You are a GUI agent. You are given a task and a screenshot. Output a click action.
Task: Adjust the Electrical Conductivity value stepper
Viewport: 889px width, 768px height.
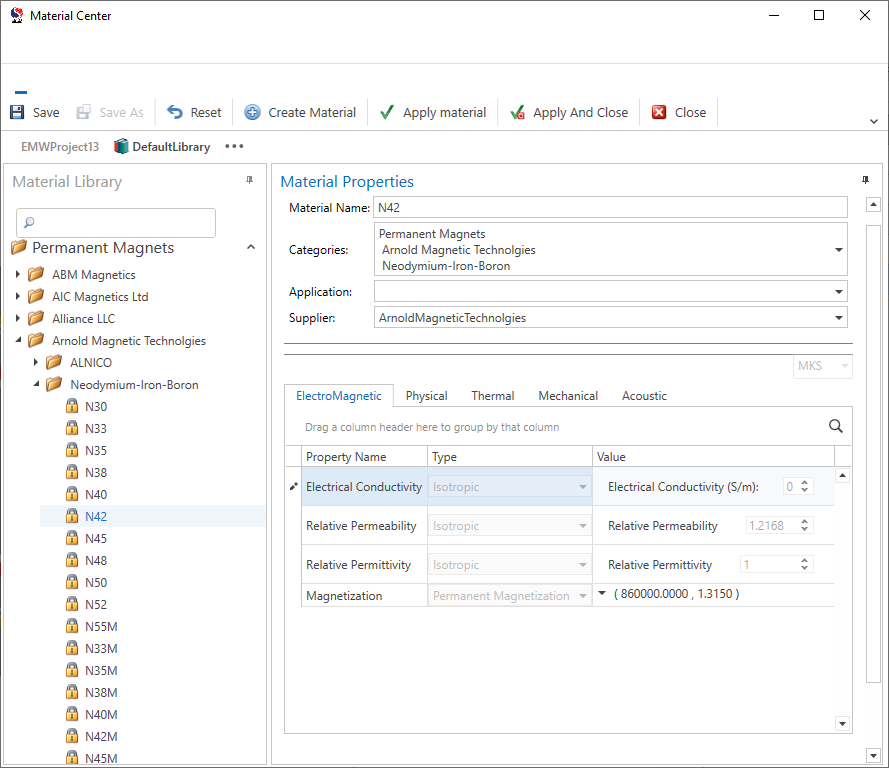click(x=805, y=486)
